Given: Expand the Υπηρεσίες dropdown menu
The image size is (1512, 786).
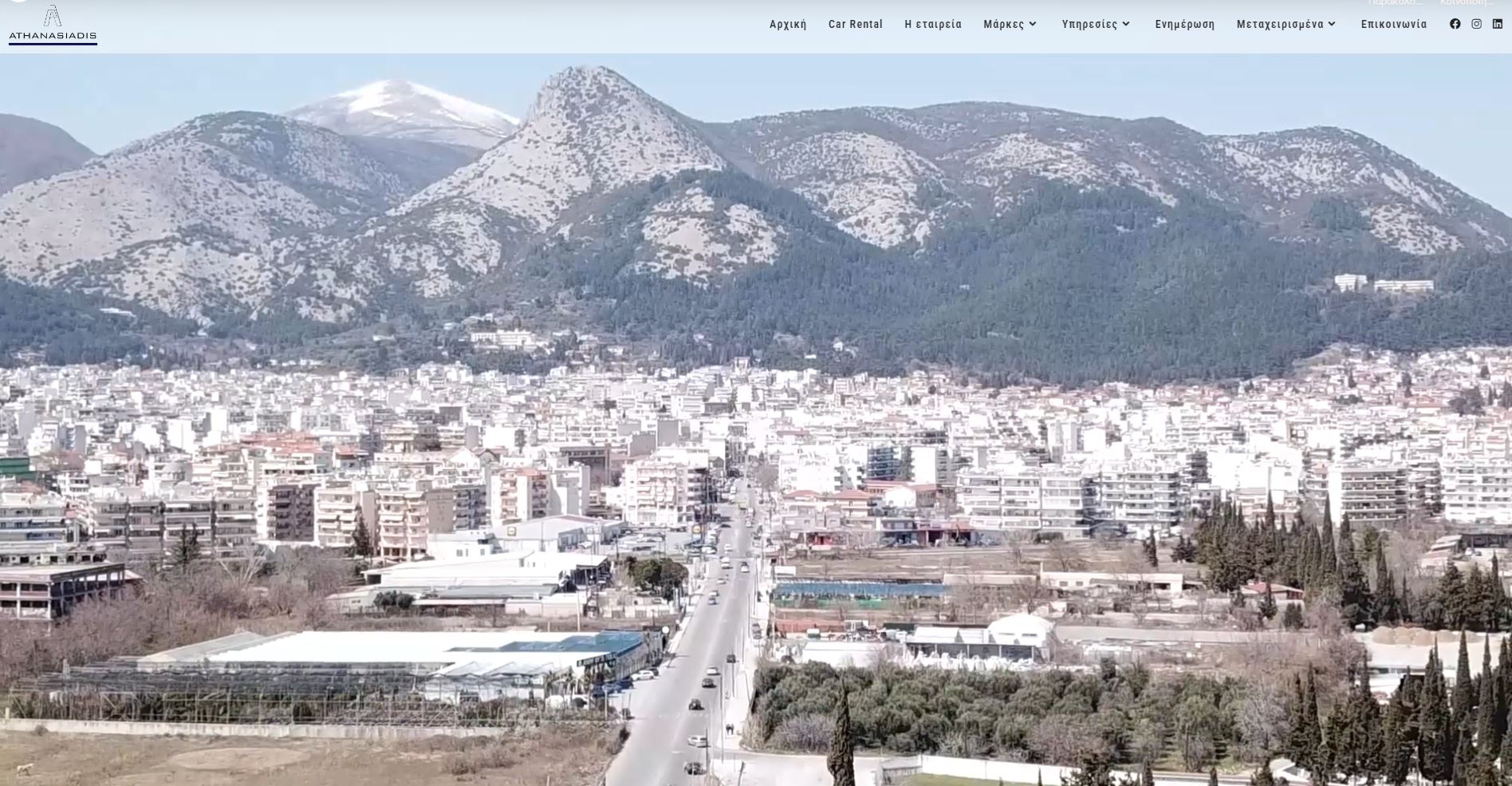Looking at the screenshot, I should tap(1097, 24).
